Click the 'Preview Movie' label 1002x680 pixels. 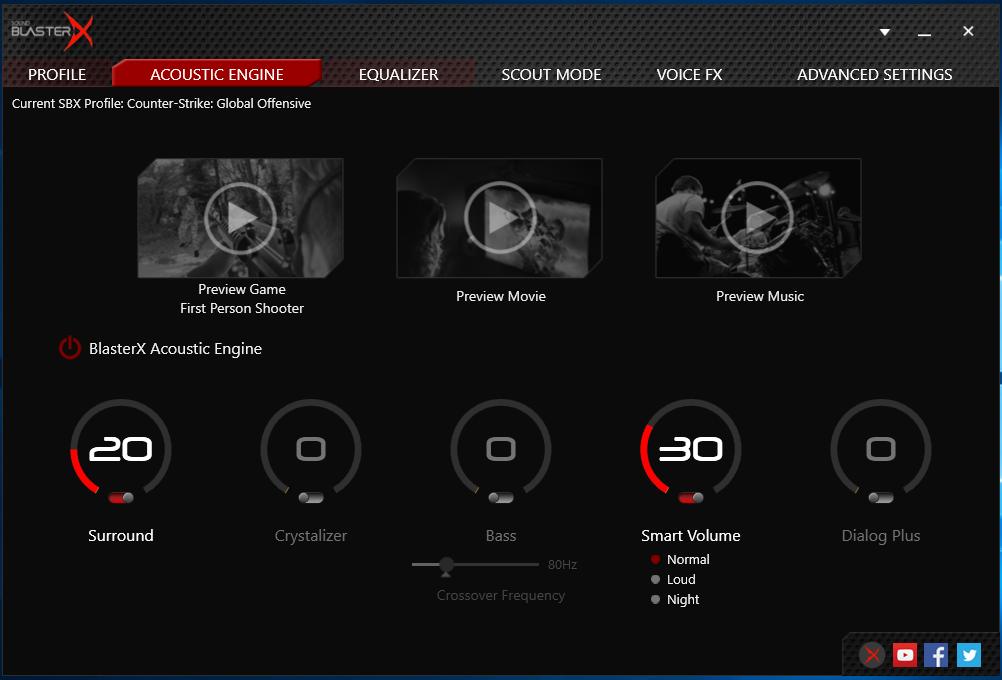click(x=501, y=296)
